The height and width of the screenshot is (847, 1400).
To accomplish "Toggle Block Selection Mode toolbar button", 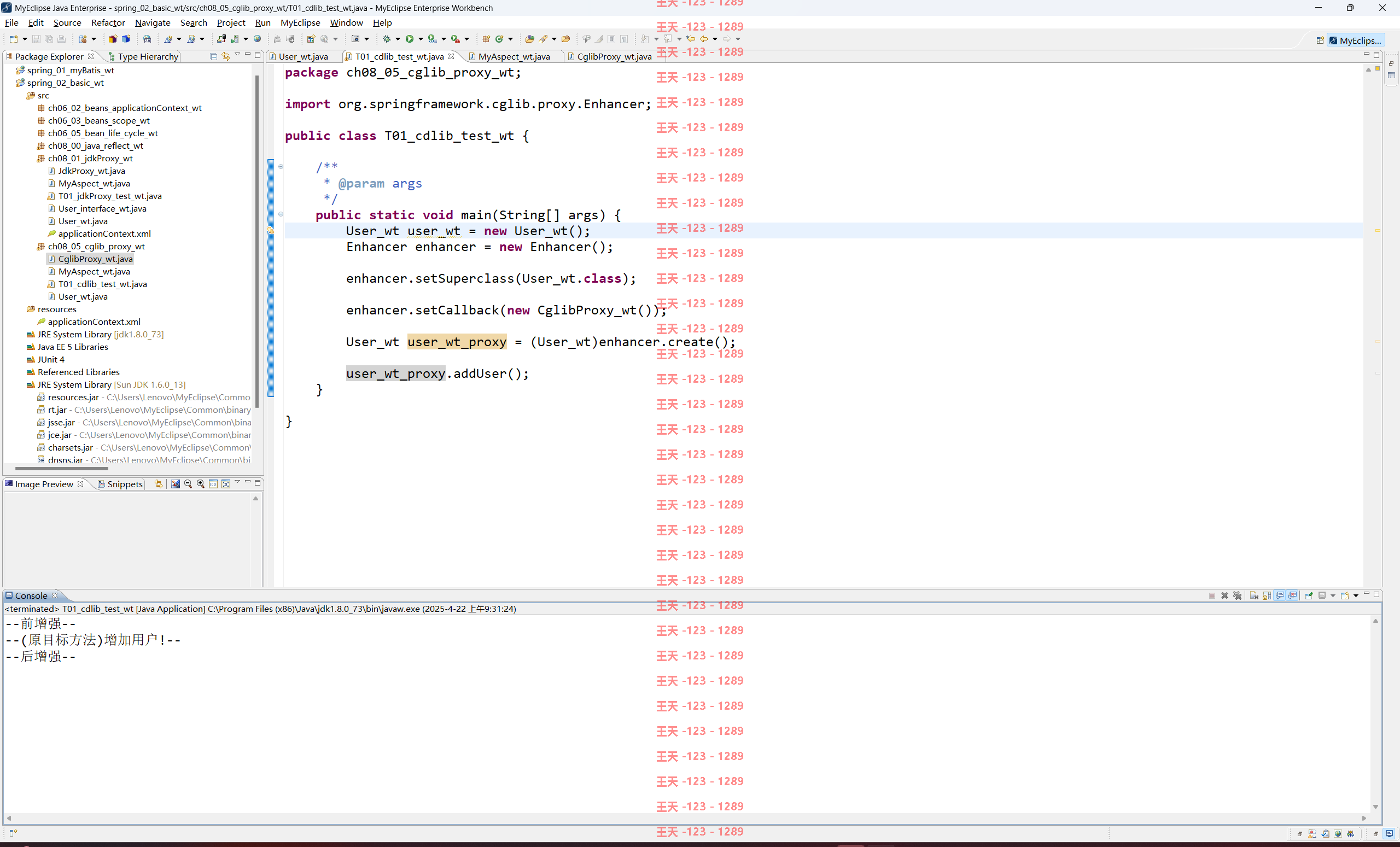I will [611, 39].
